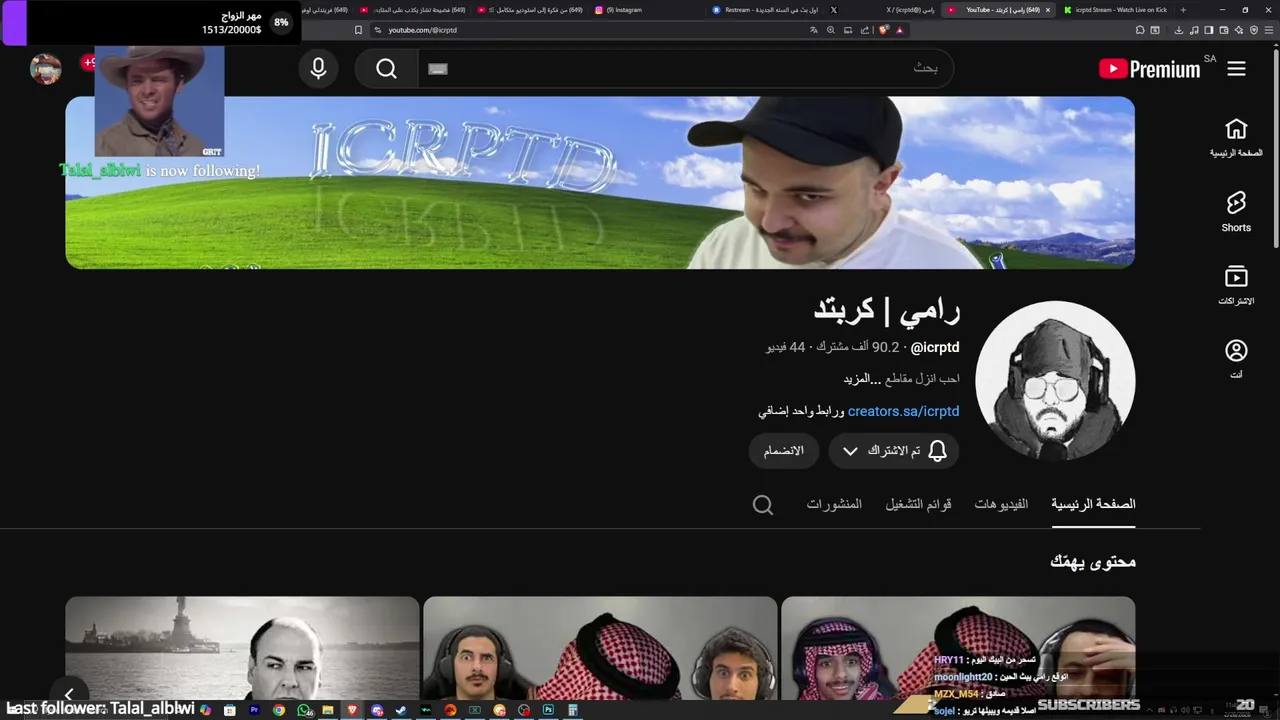Image resolution: width=1280 pixels, height=720 pixels.
Task: Click the Join (الانضمام) button
Action: pos(784,451)
